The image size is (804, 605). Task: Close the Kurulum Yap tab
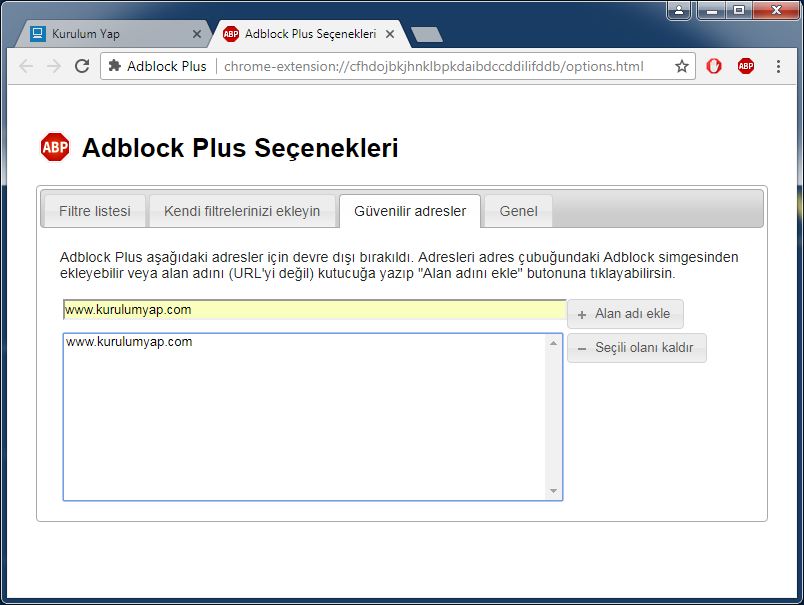click(x=197, y=34)
